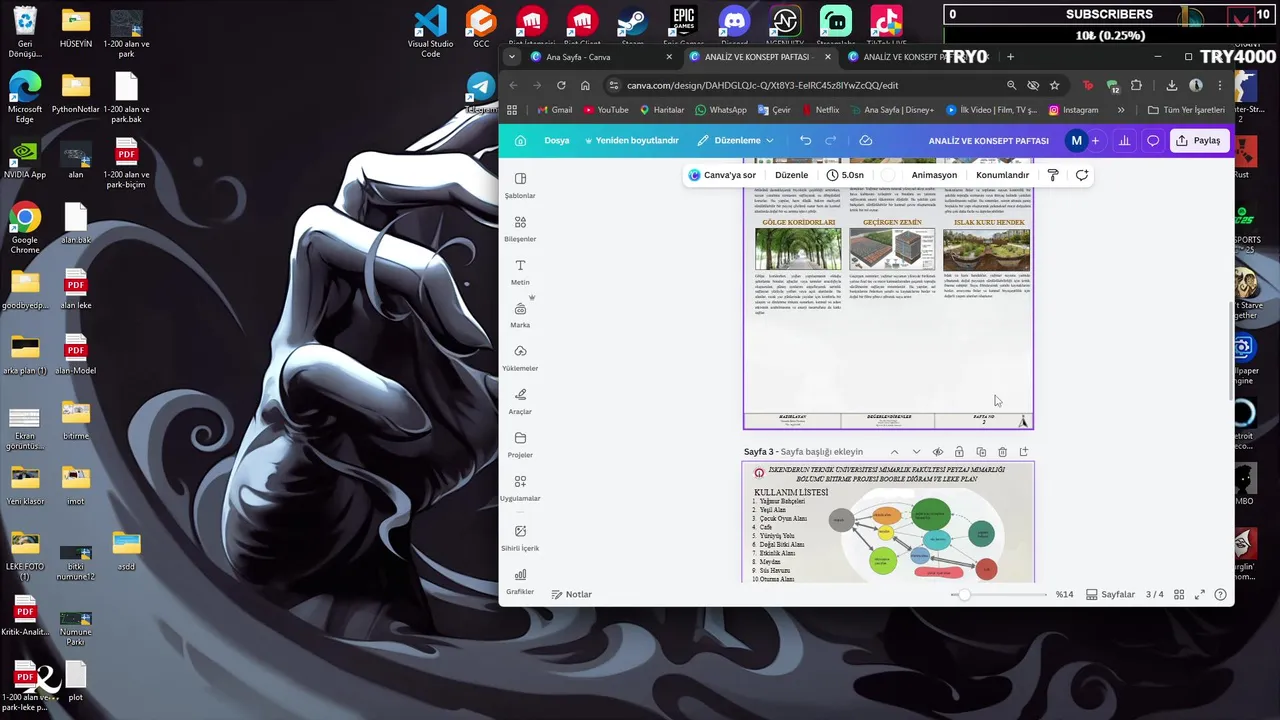
Task: Open the M account avatar
Action: [1076, 141]
